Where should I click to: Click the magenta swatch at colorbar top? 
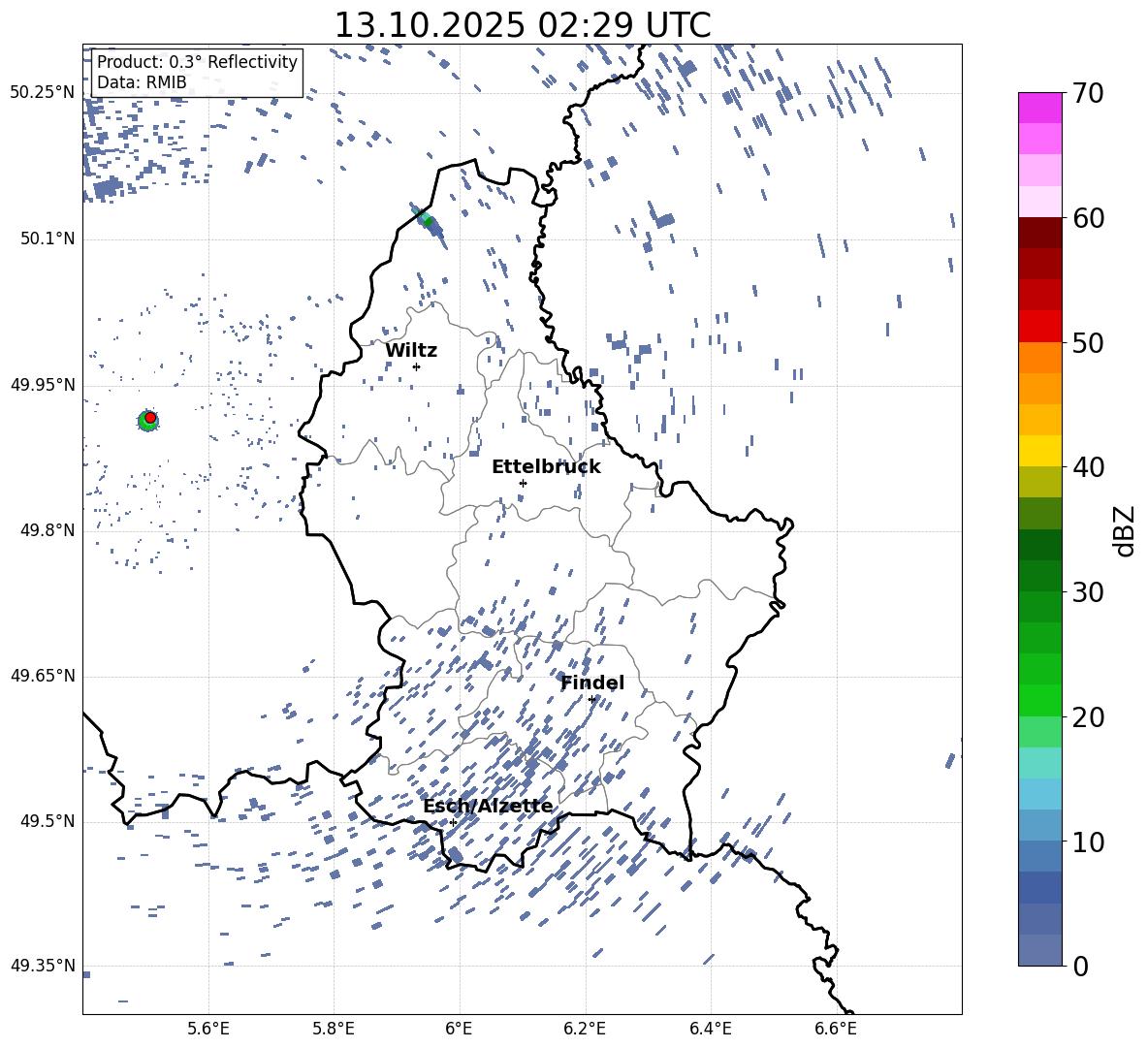coord(1040,109)
